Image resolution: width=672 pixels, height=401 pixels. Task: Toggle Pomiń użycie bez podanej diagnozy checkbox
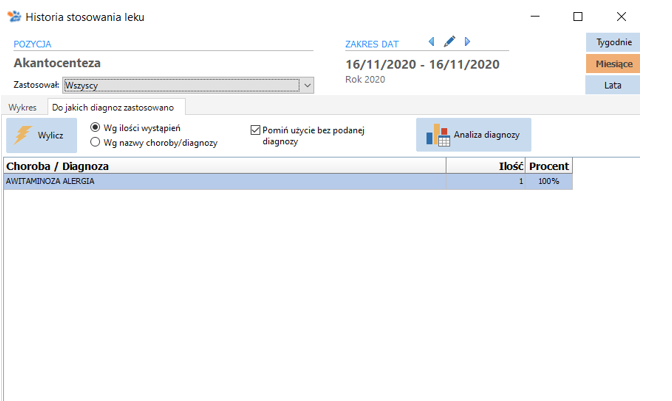[x=255, y=130]
